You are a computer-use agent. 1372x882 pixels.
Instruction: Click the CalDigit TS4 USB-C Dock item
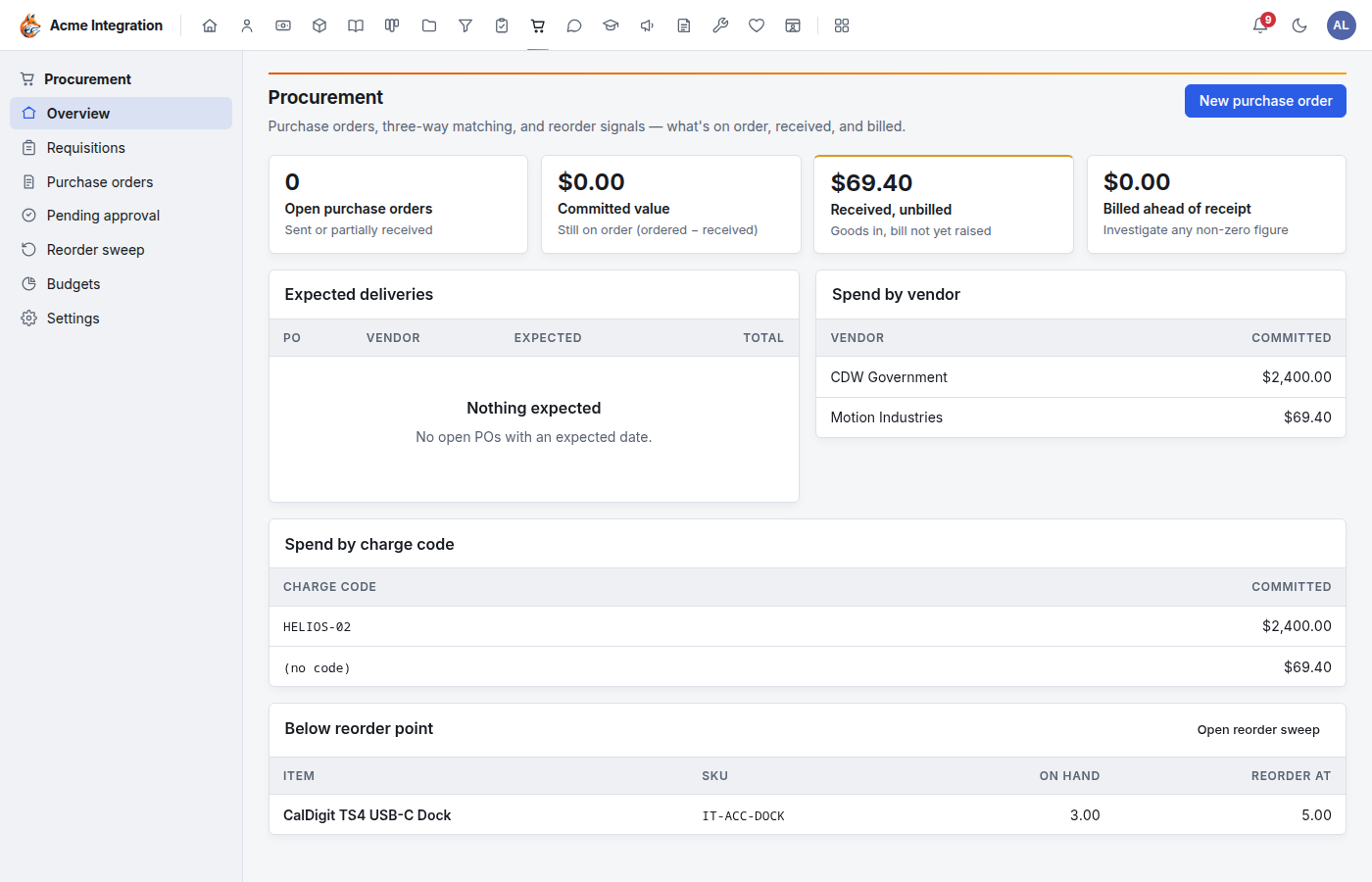coord(367,815)
